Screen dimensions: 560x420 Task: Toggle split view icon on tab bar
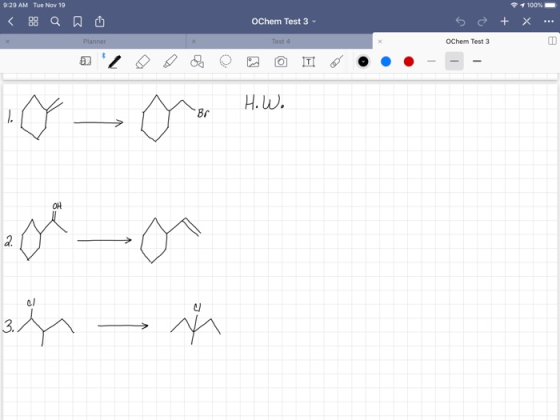coord(552,41)
